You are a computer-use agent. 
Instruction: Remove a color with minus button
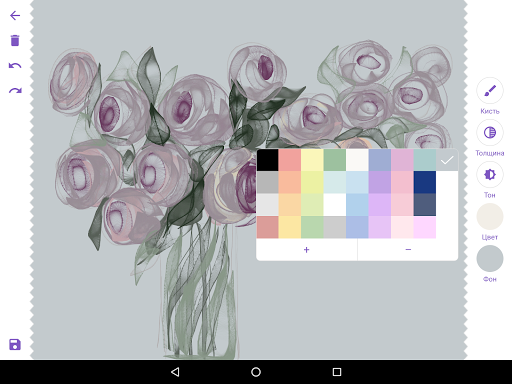click(408, 250)
